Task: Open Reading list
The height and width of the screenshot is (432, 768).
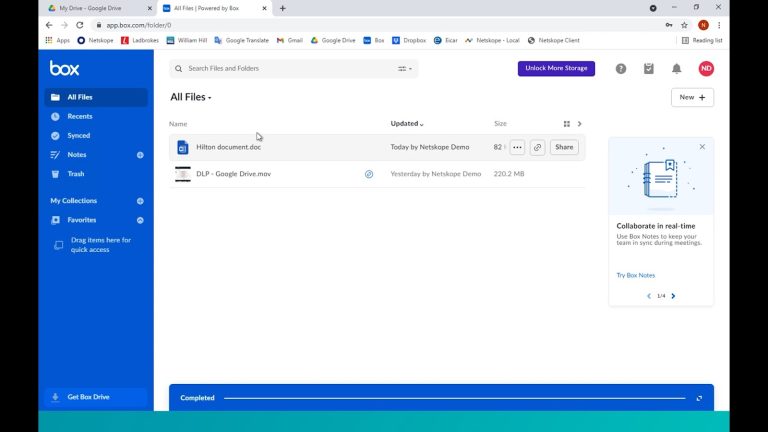Action: point(702,40)
